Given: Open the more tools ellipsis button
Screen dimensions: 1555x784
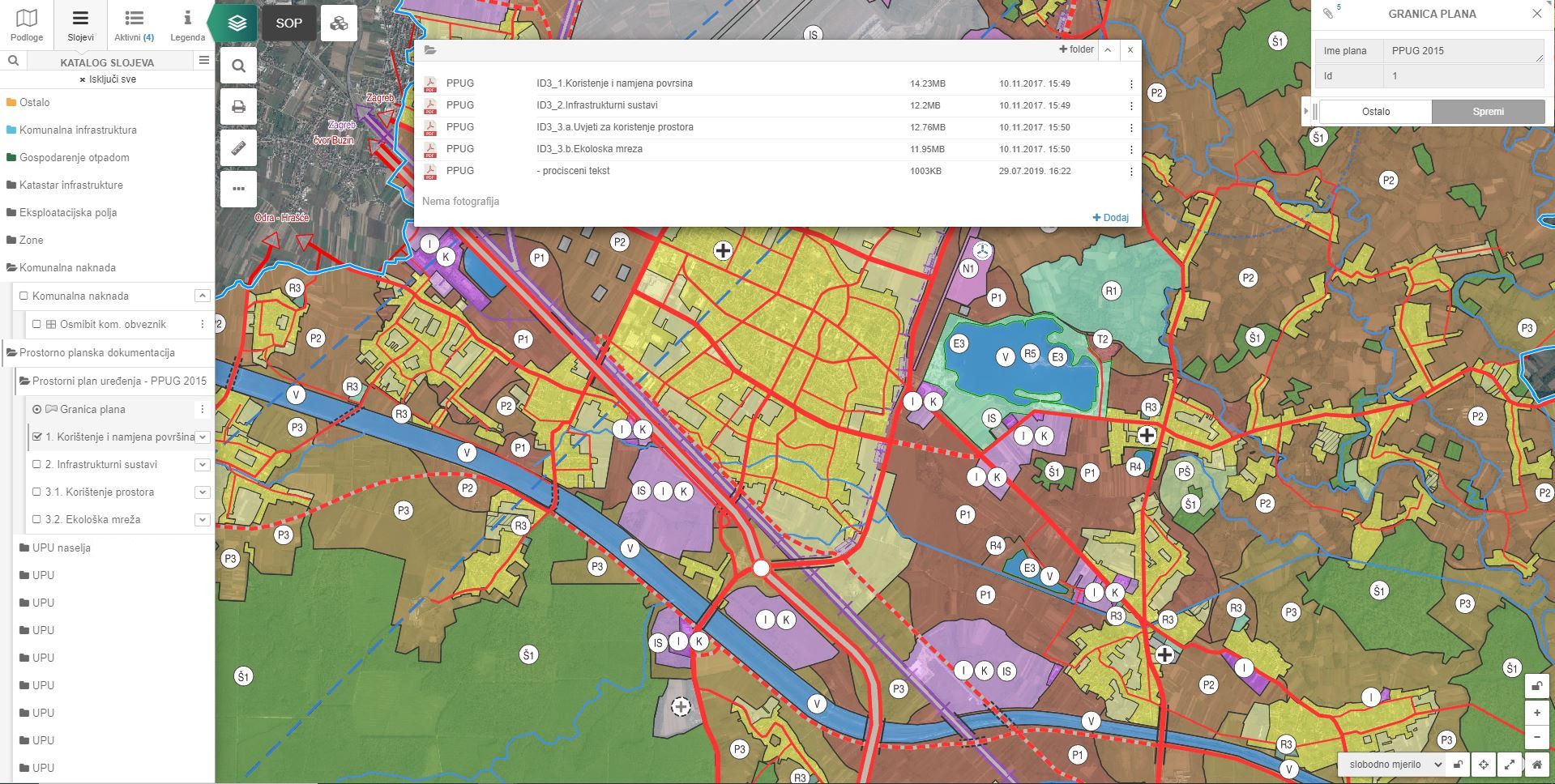Looking at the screenshot, I should click(238, 189).
